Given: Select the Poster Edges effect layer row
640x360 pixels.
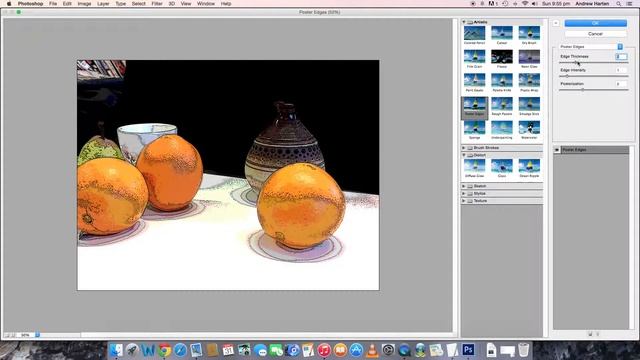Looking at the screenshot, I should [x=591, y=150].
